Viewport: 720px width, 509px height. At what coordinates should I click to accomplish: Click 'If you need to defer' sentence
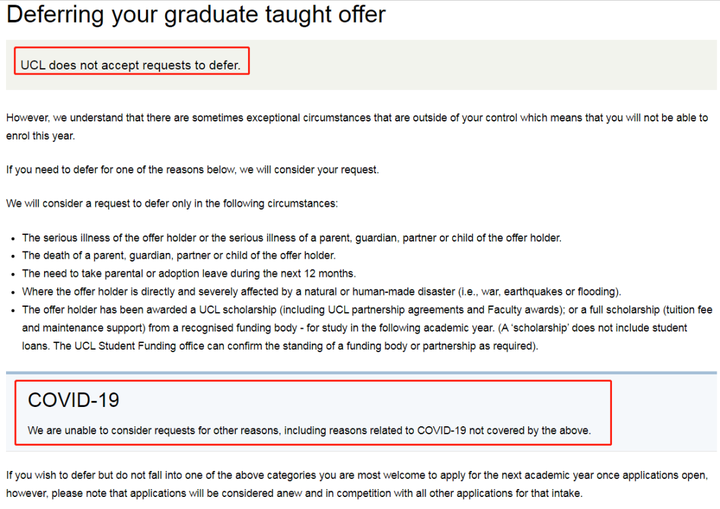192,170
